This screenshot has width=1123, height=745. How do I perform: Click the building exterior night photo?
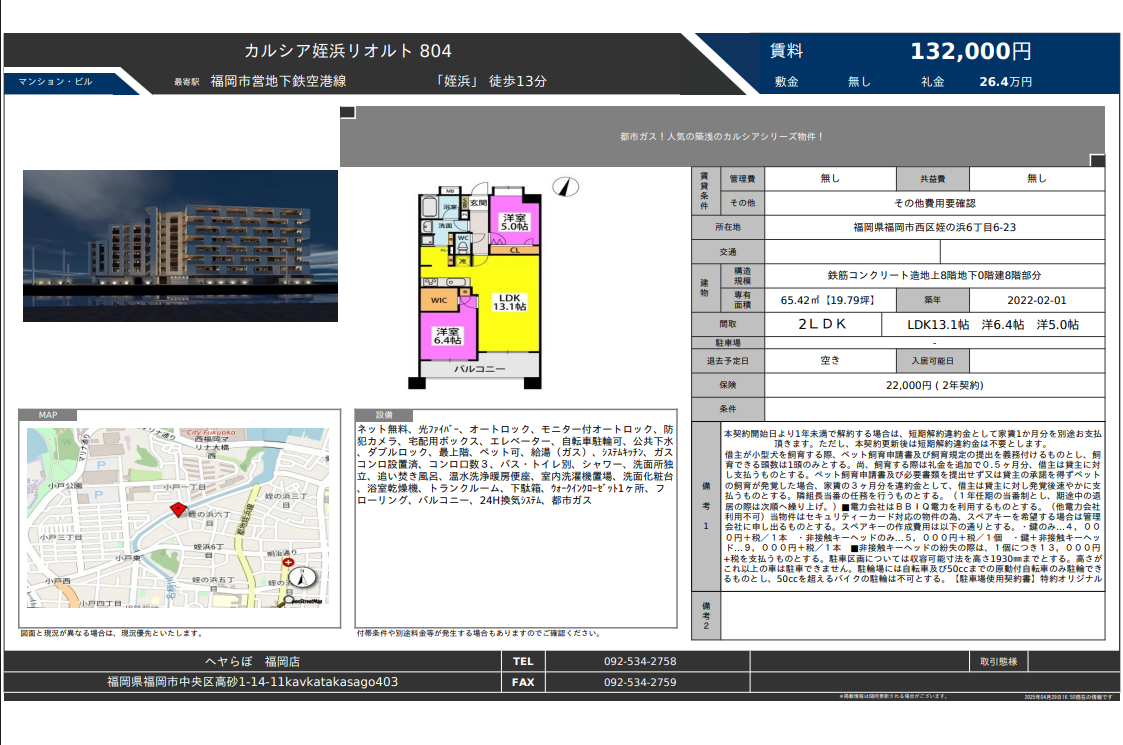180,246
